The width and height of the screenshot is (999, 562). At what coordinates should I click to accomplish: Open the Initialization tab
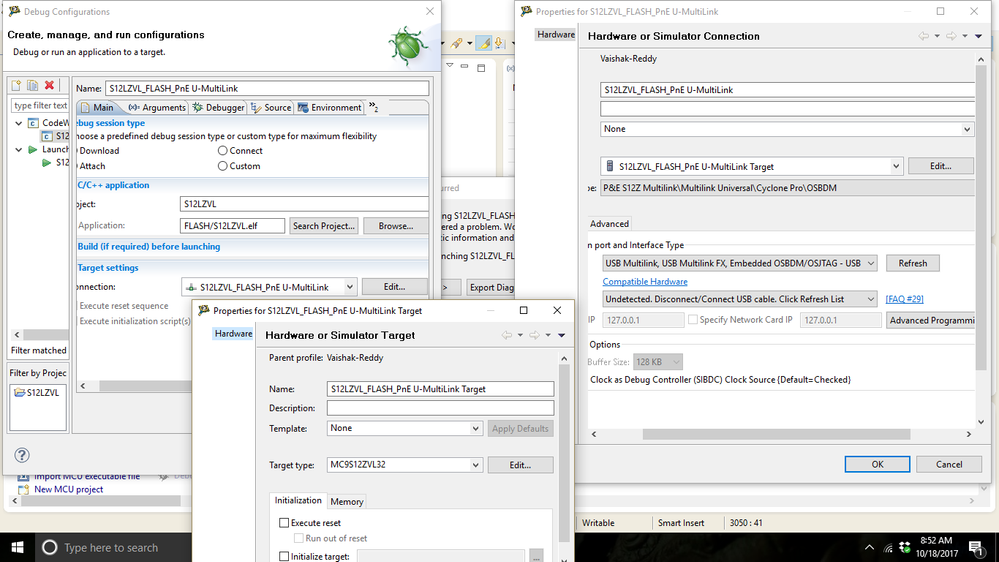point(298,500)
